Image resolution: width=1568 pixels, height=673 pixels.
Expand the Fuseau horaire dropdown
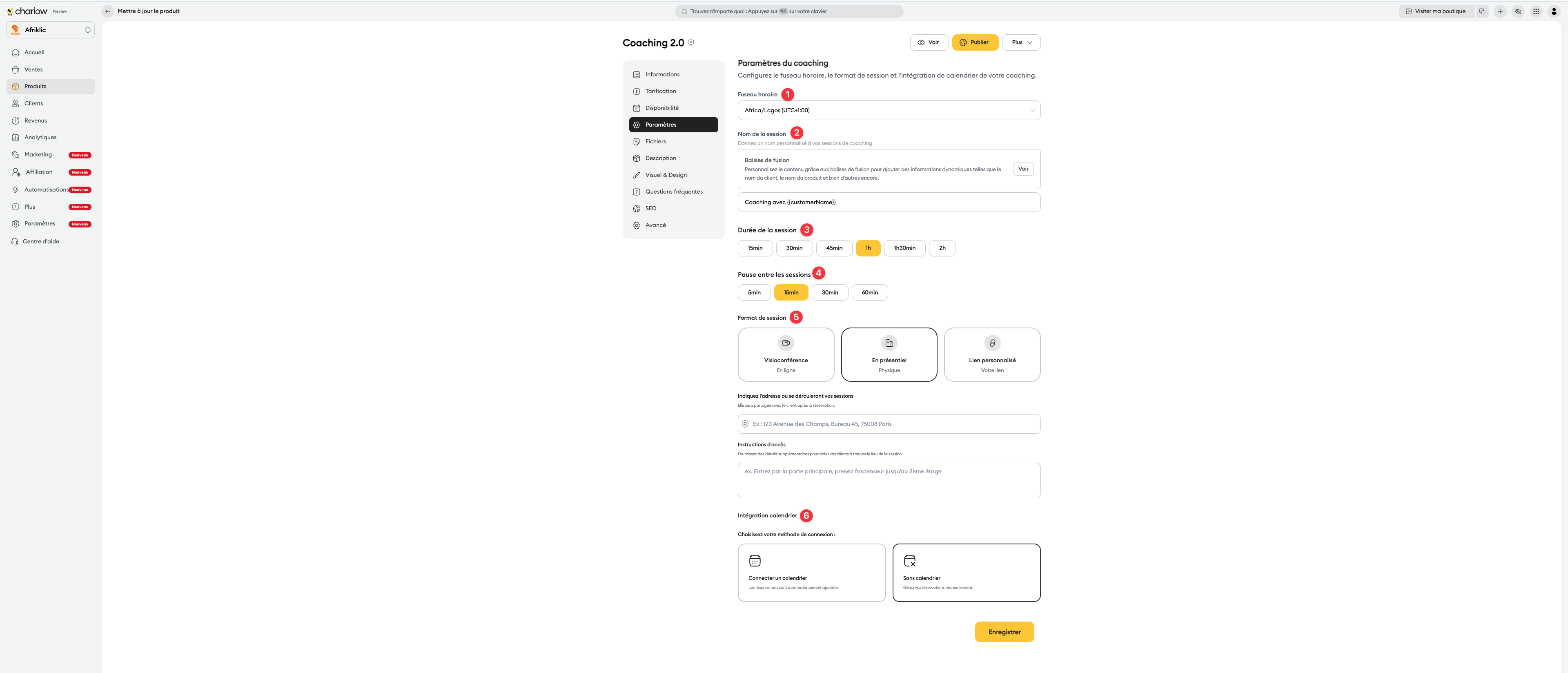pyautogui.click(x=888, y=110)
